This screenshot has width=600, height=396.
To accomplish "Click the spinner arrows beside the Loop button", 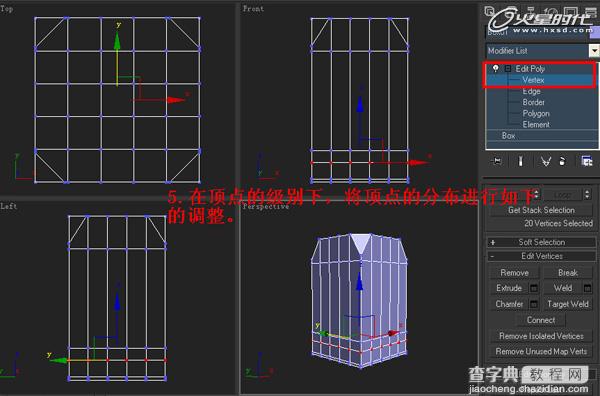I will (587, 194).
